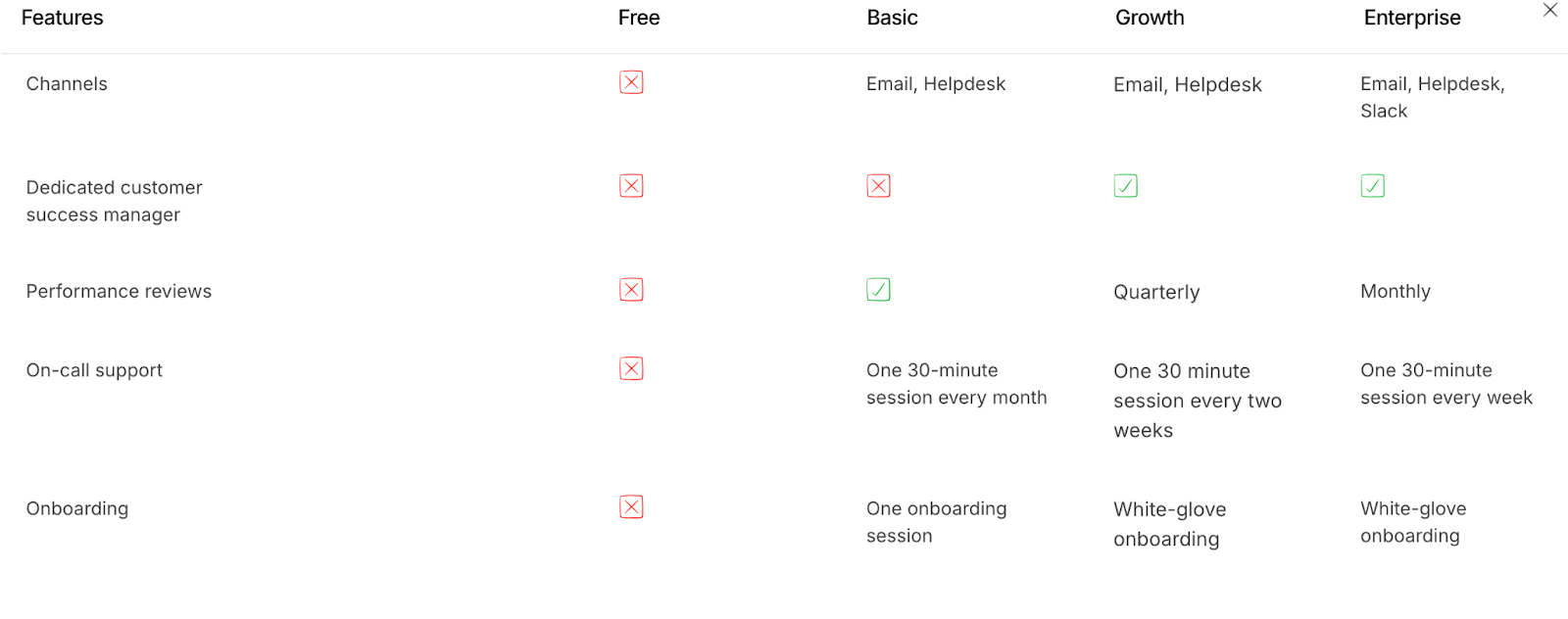Select the Enterprise plan column header

point(1411,17)
